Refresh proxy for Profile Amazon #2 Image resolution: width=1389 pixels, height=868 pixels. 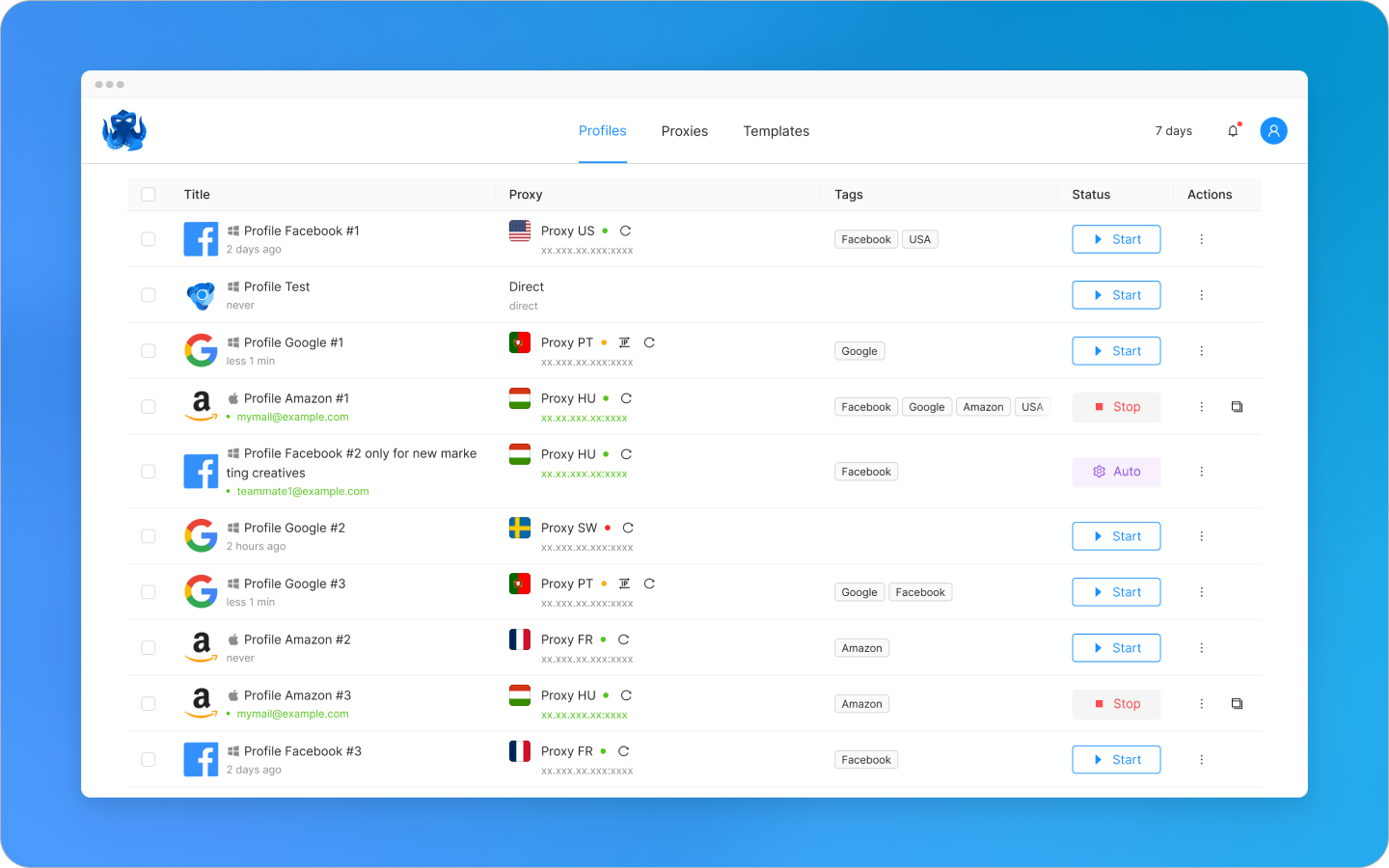pyautogui.click(x=623, y=640)
